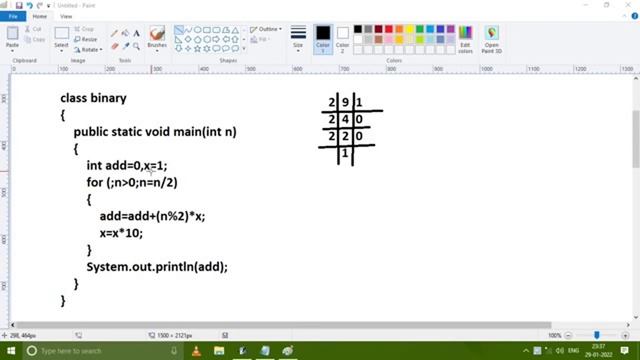The image size is (640, 360).
Task: Activate Color 1 foreground selector
Action: tap(323, 39)
